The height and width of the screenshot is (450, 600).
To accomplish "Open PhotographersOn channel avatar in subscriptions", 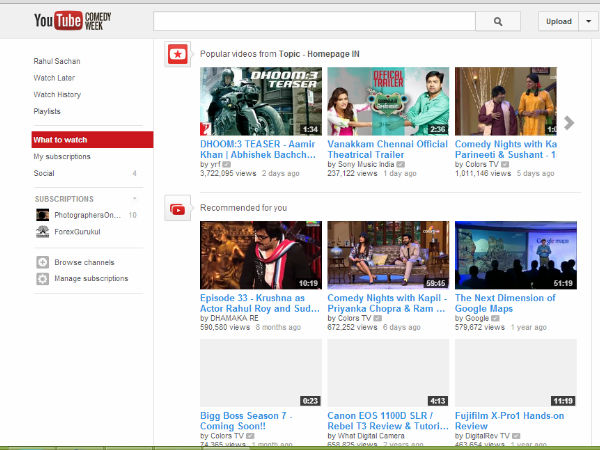I will [42, 215].
